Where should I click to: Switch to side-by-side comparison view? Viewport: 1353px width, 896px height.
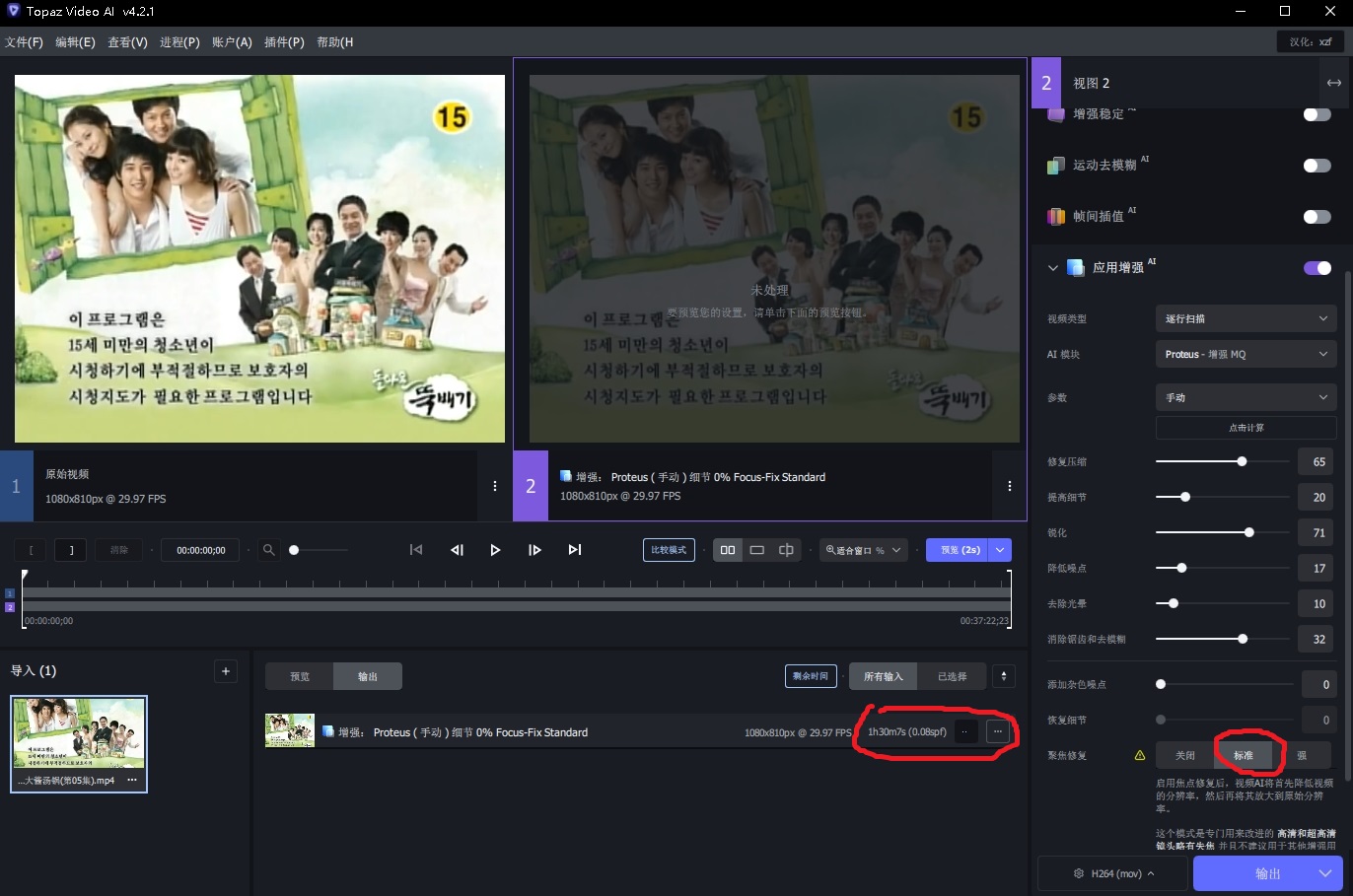pyautogui.click(x=728, y=550)
